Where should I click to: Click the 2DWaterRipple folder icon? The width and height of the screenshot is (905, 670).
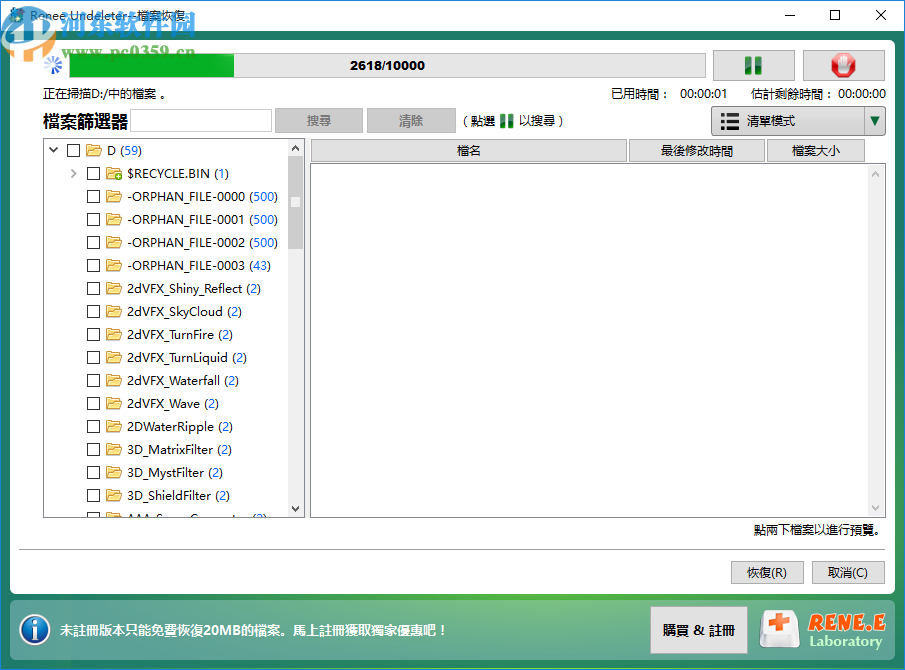click(x=114, y=426)
